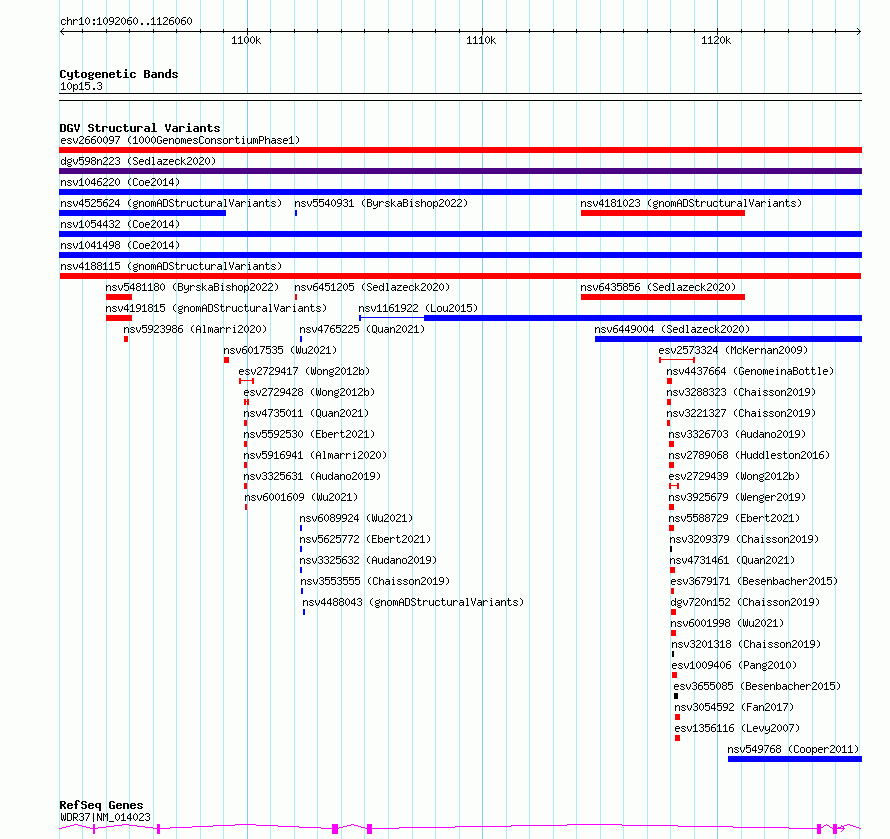Click esv1009406 (Pang2010) label
Viewport: 890px width, 839px height.
pyautogui.click(x=734, y=665)
